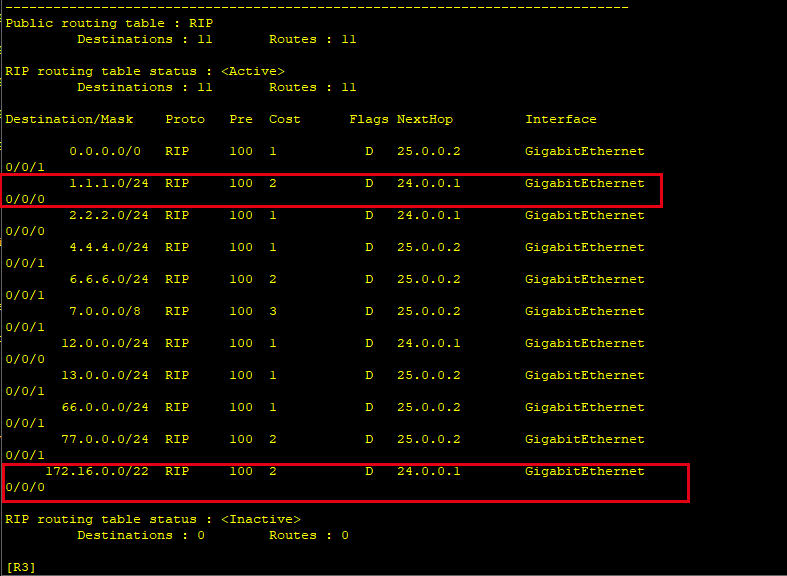Click RIP protocol in the 13.0.0.0/24 row
The width and height of the screenshot is (787, 576).
177,375
